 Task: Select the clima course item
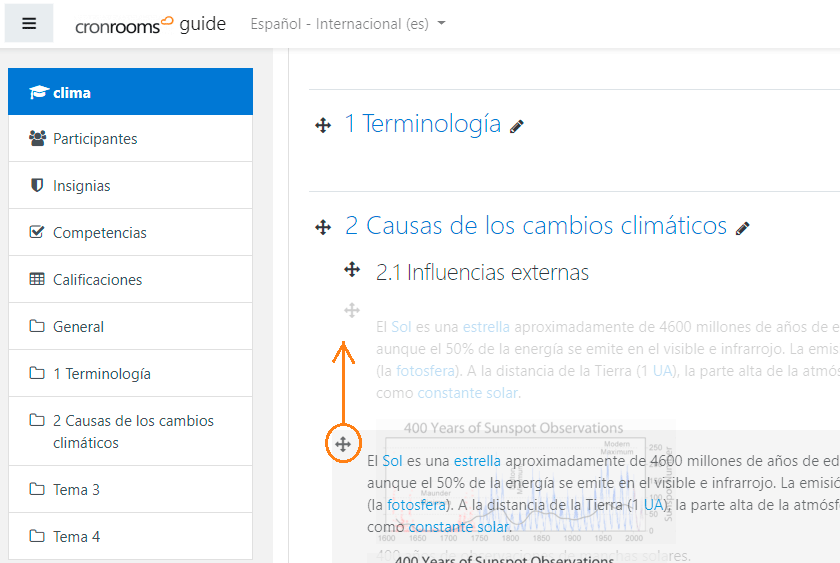[130, 92]
